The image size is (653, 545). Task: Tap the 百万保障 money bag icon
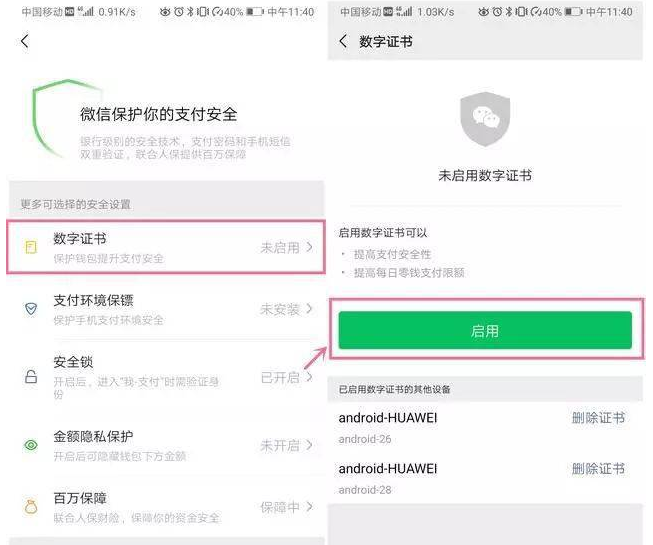click(x=31, y=506)
